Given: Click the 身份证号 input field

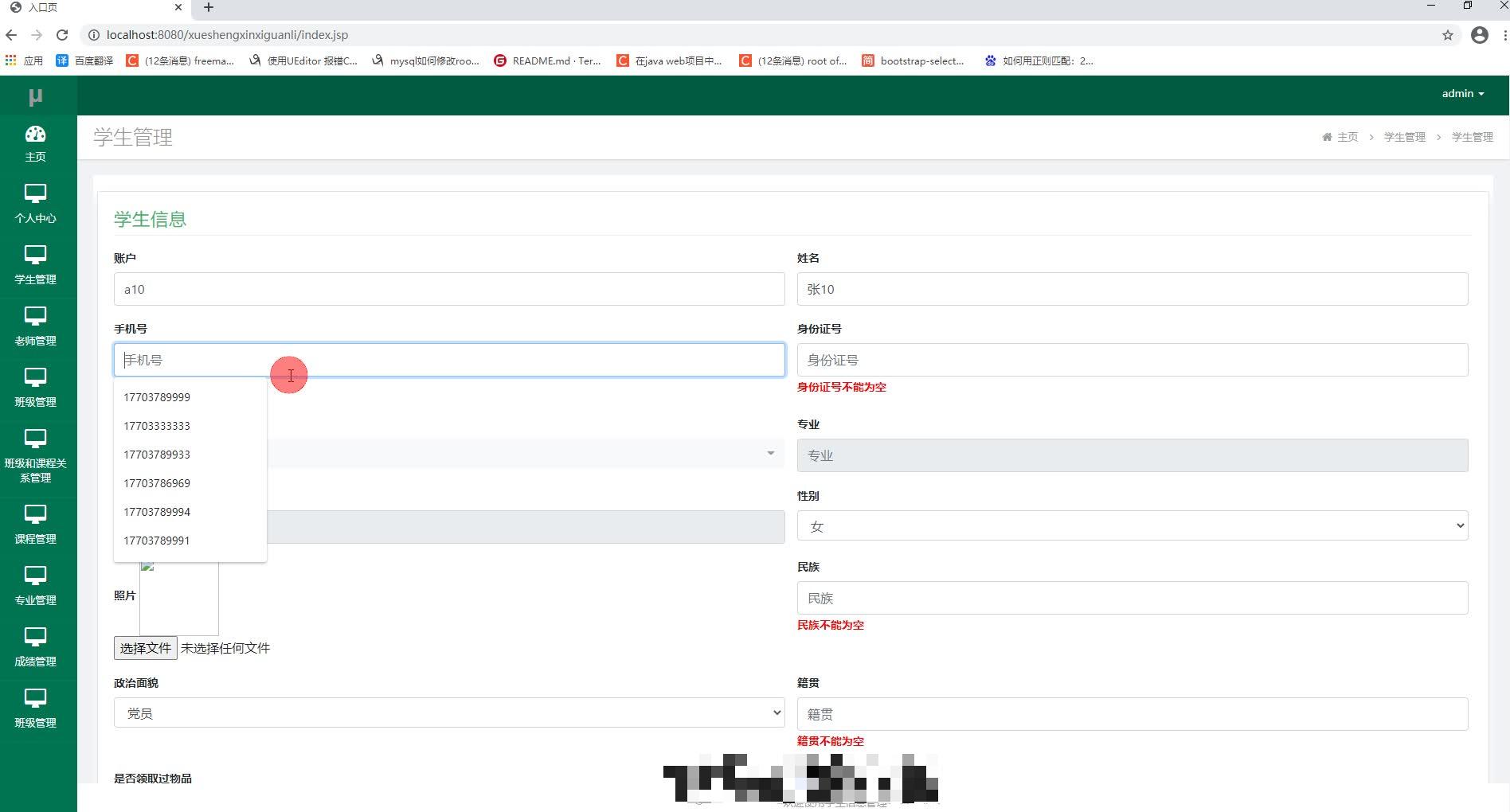Looking at the screenshot, I should point(1132,360).
